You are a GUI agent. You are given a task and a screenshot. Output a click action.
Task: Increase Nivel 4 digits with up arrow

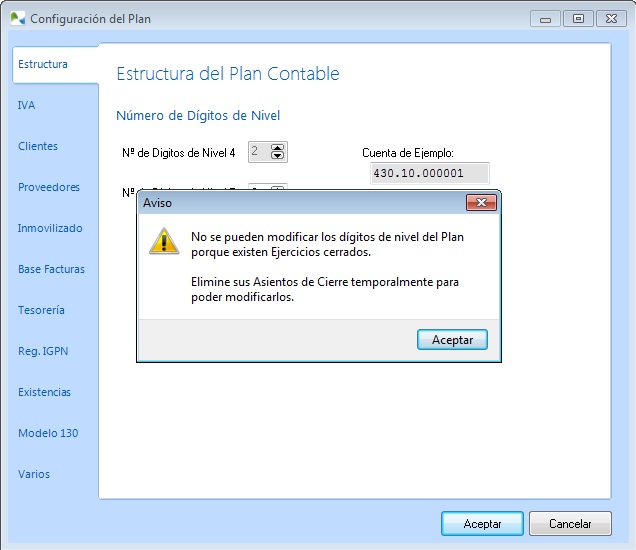277,148
